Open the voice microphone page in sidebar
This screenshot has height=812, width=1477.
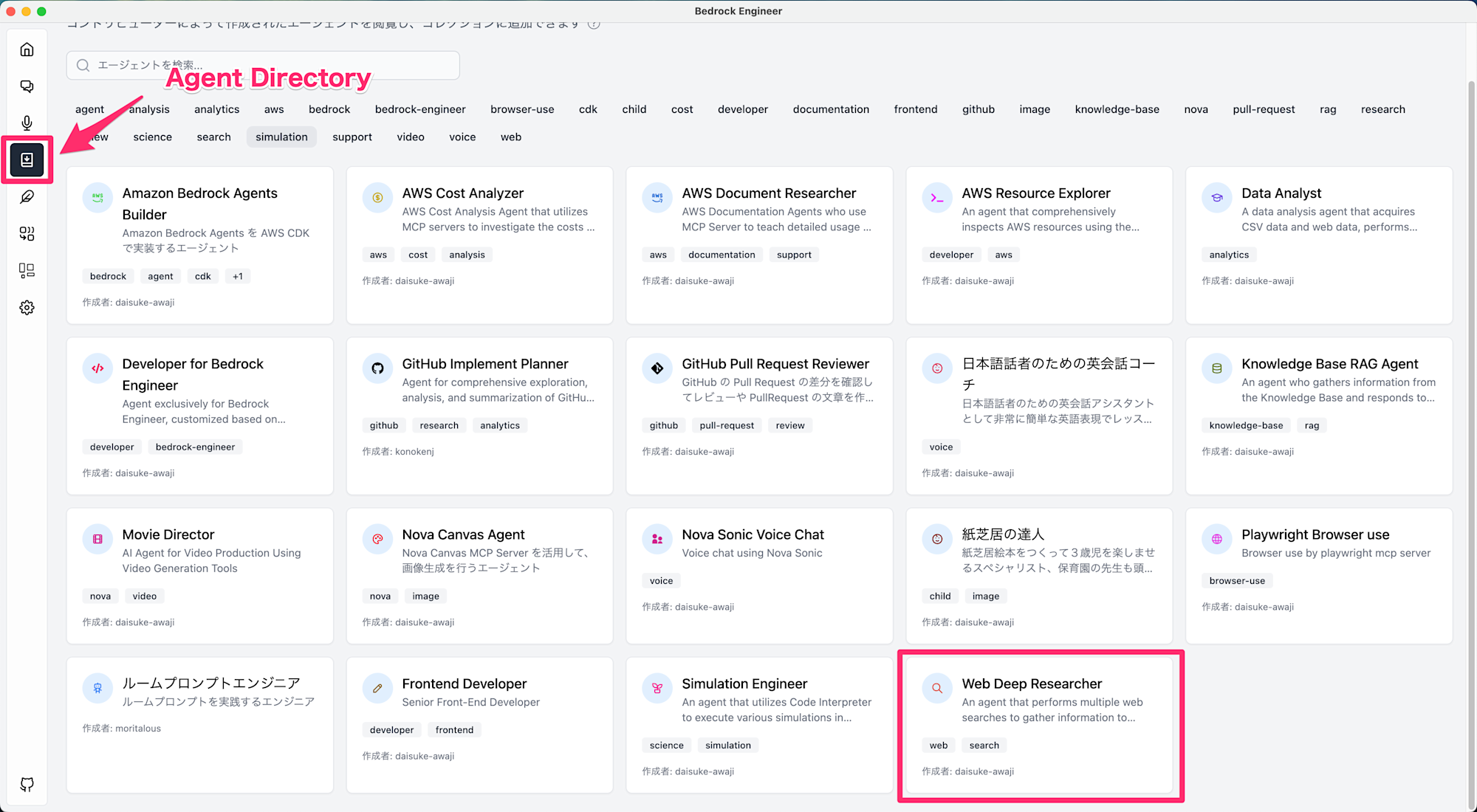27,123
